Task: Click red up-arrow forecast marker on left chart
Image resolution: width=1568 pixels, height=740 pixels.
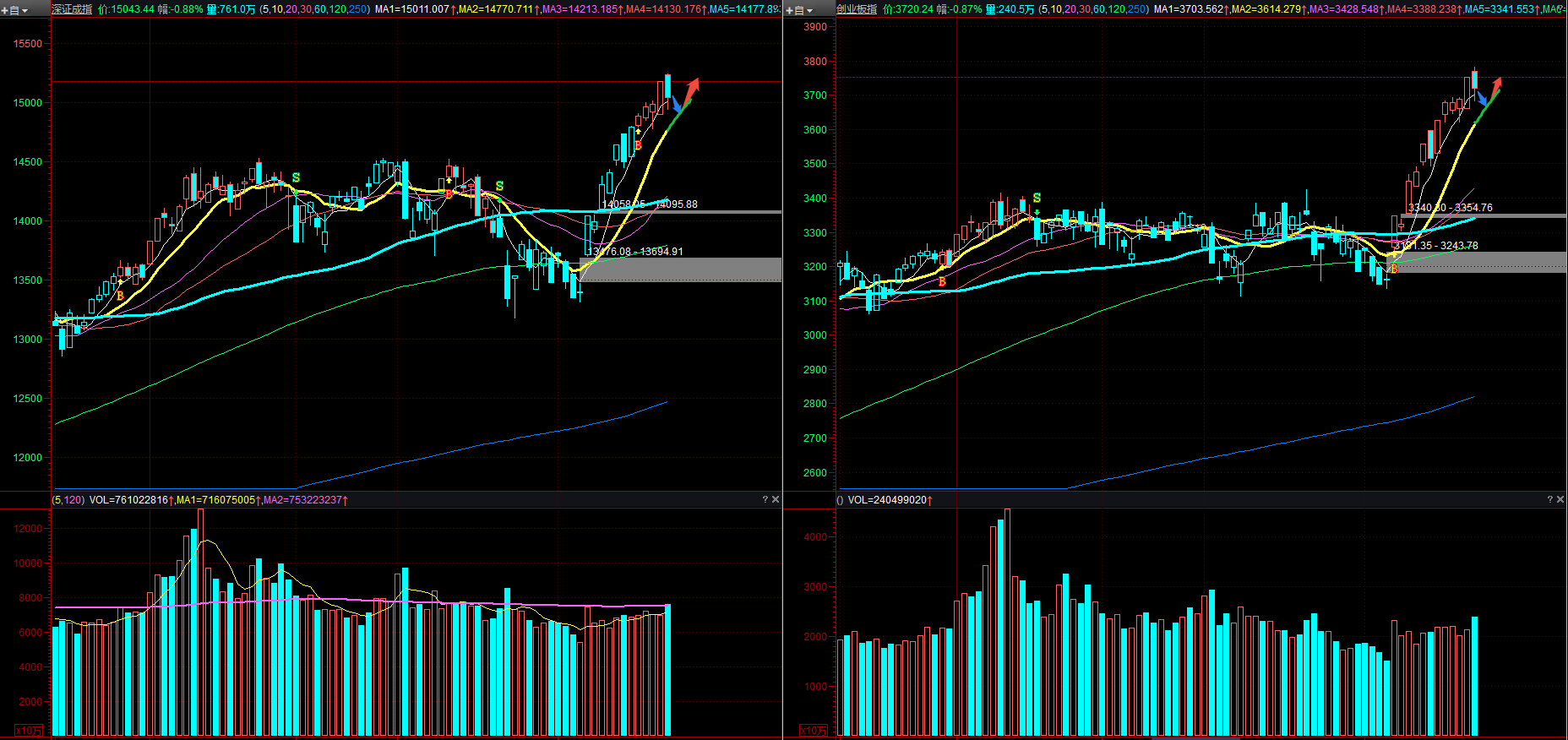Action: click(694, 85)
